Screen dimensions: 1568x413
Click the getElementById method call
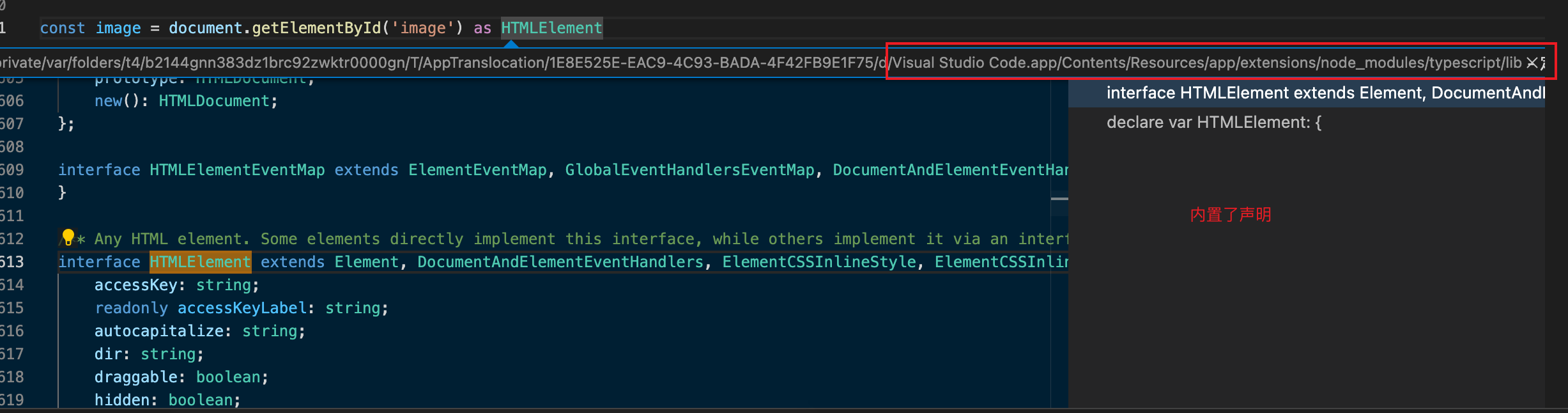[x=316, y=28]
